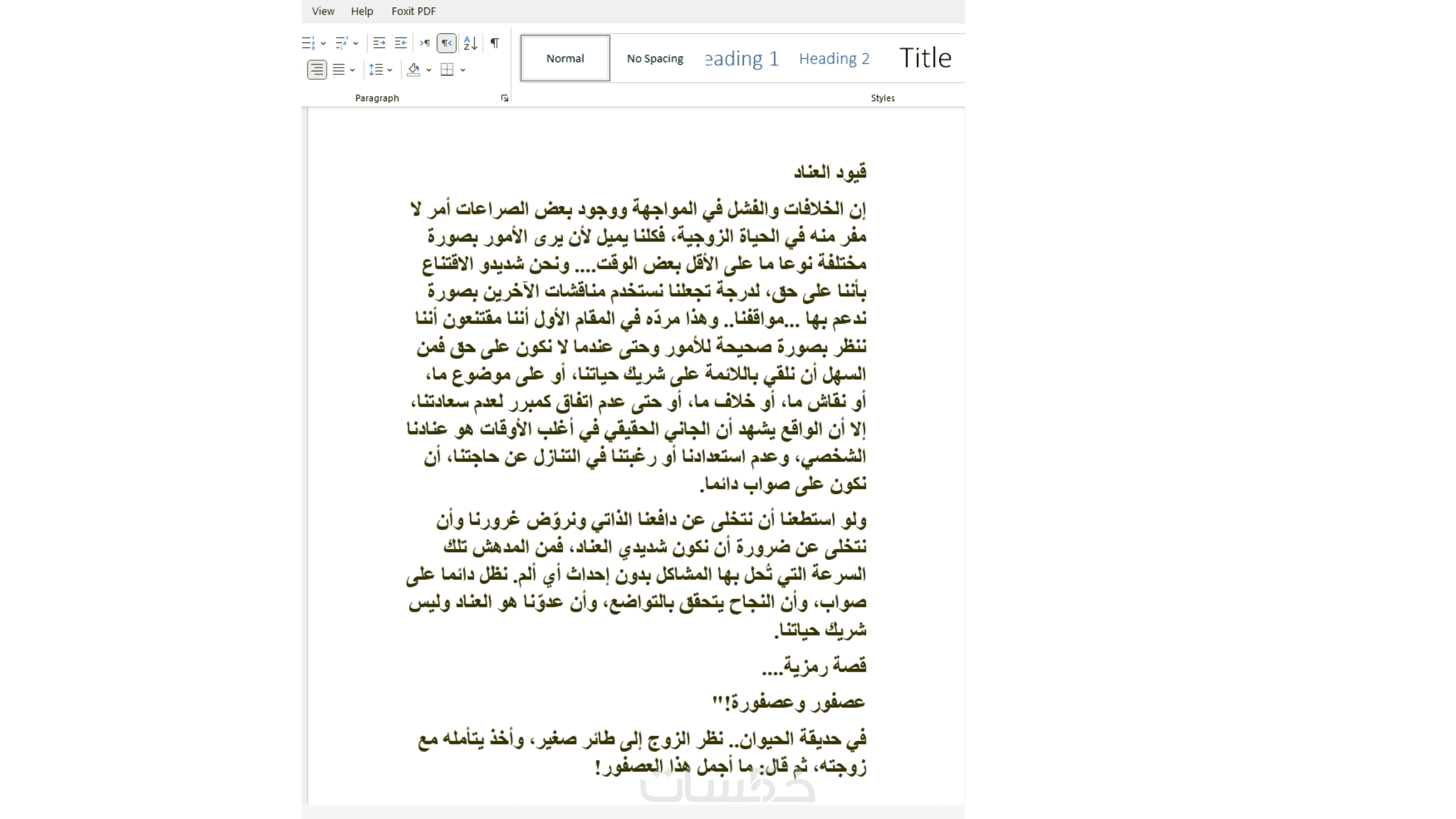Apply the No Spacing style

(x=655, y=58)
